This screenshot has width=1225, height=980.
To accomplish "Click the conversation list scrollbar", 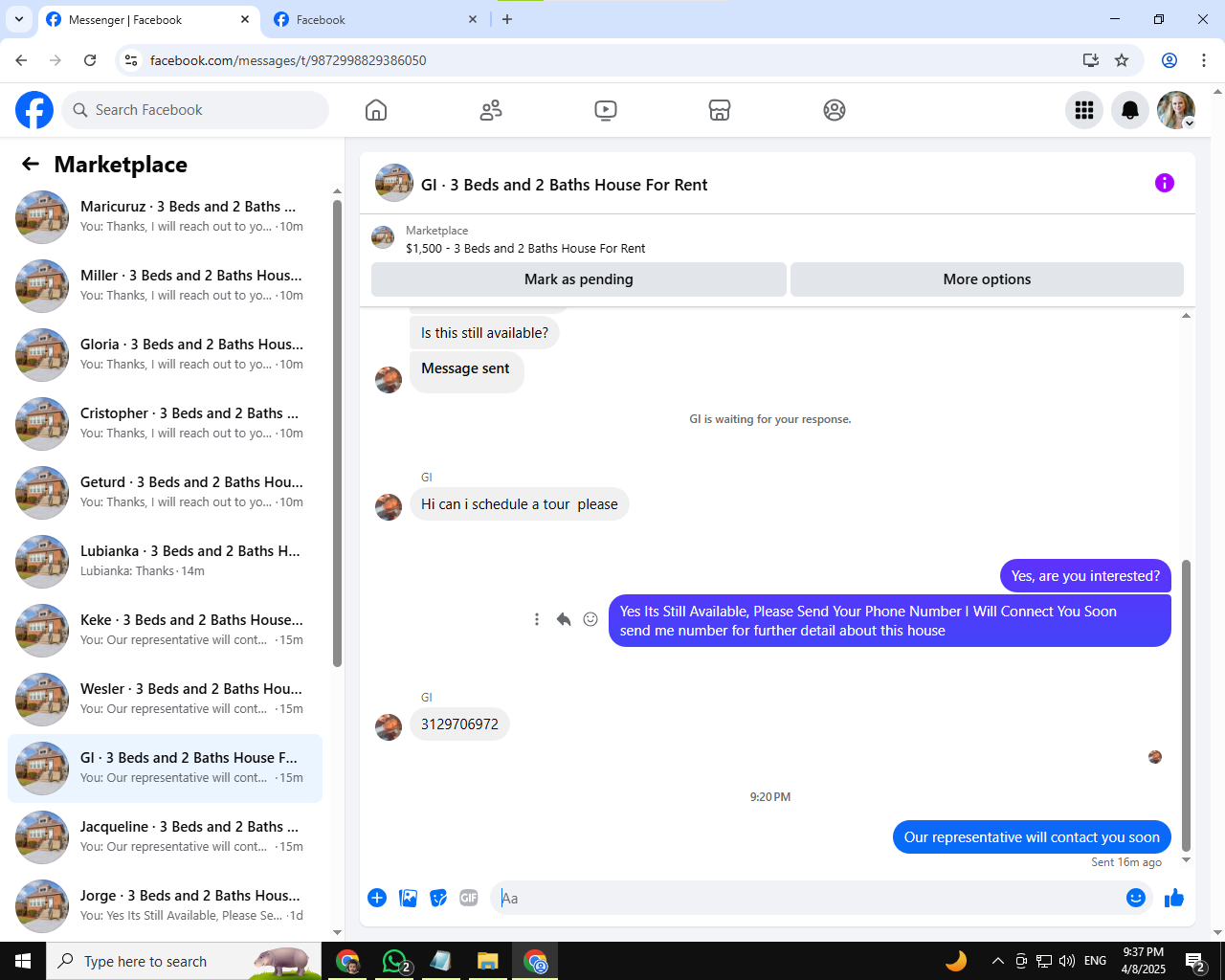I will coord(337,433).
